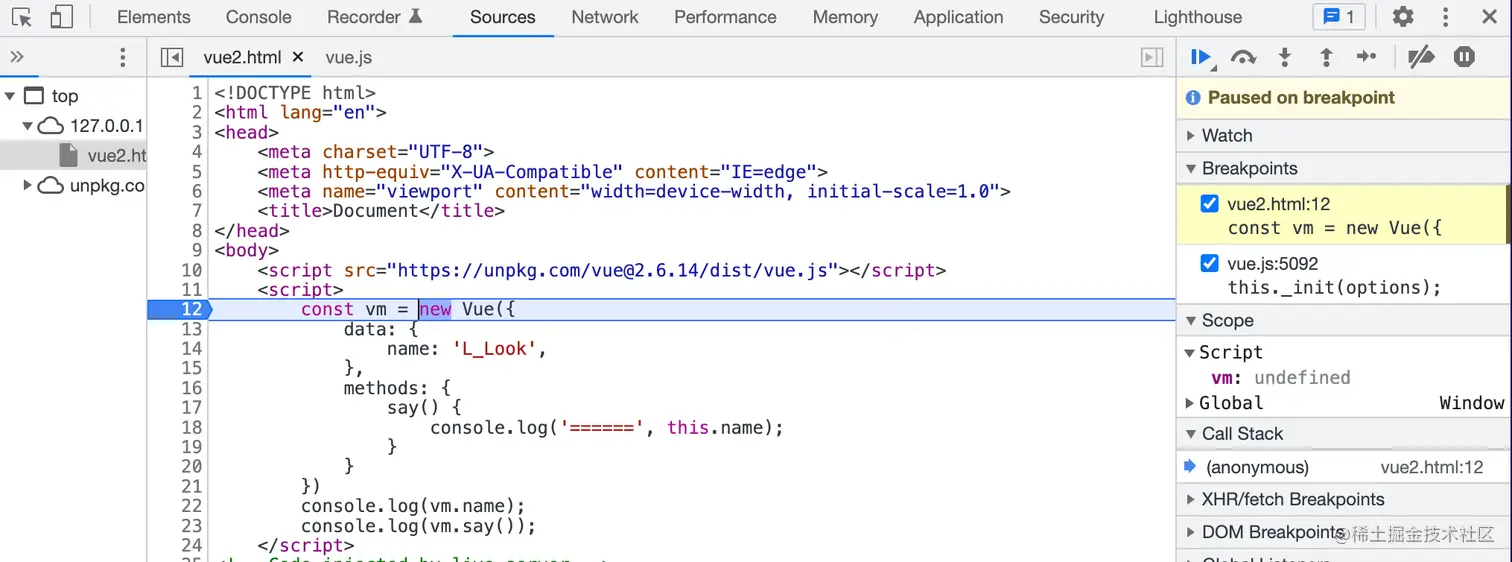Viewport: 1512px width, 562px height.
Task: Open DevTools settings gear
Action: [x=1403, y=17]
